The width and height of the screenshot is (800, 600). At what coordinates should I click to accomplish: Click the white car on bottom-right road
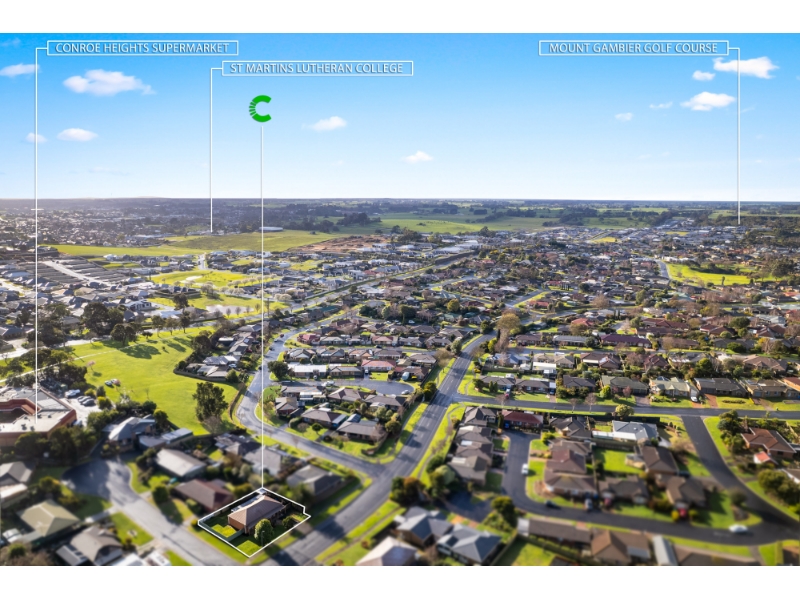click(737, 528)
